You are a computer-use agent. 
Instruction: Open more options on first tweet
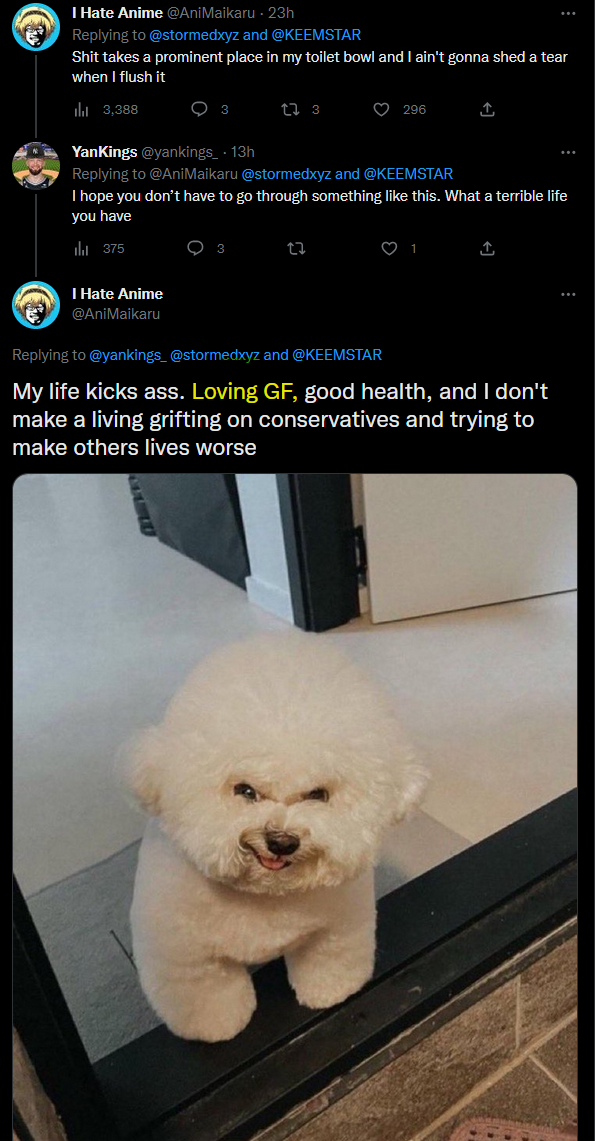[568, 13]
